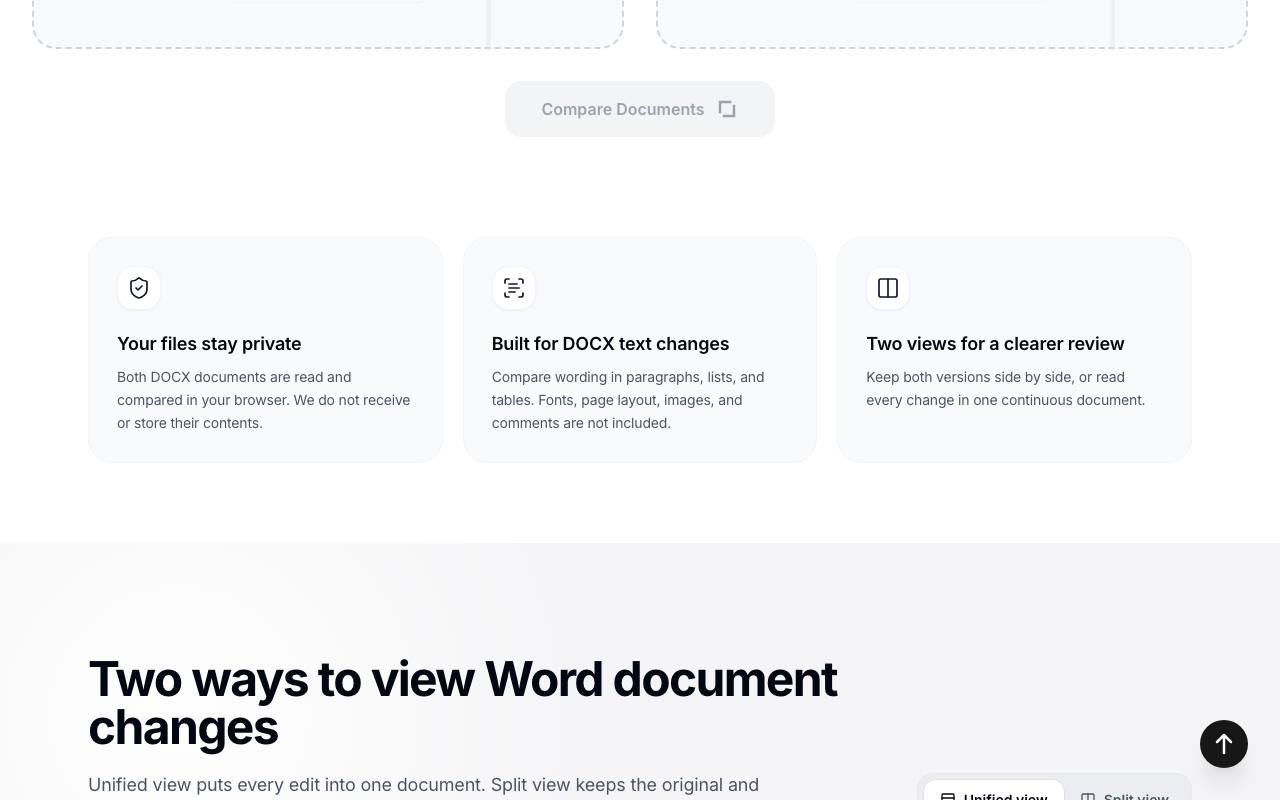Switch to the Split view tab
The image size is (1280, 800).
click(1125, 792)
